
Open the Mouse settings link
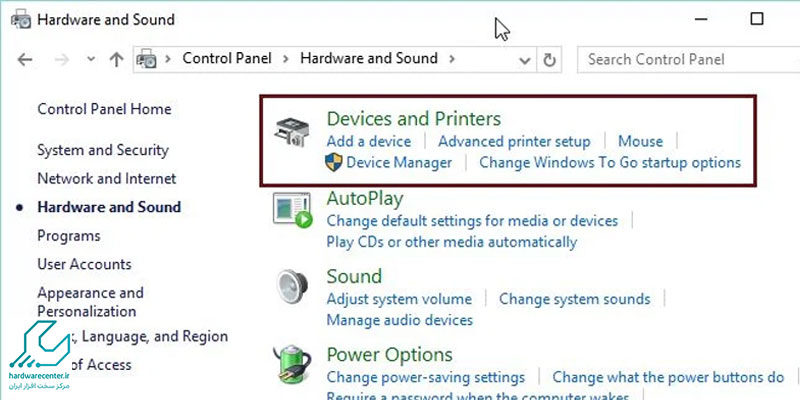click(640, 141)
